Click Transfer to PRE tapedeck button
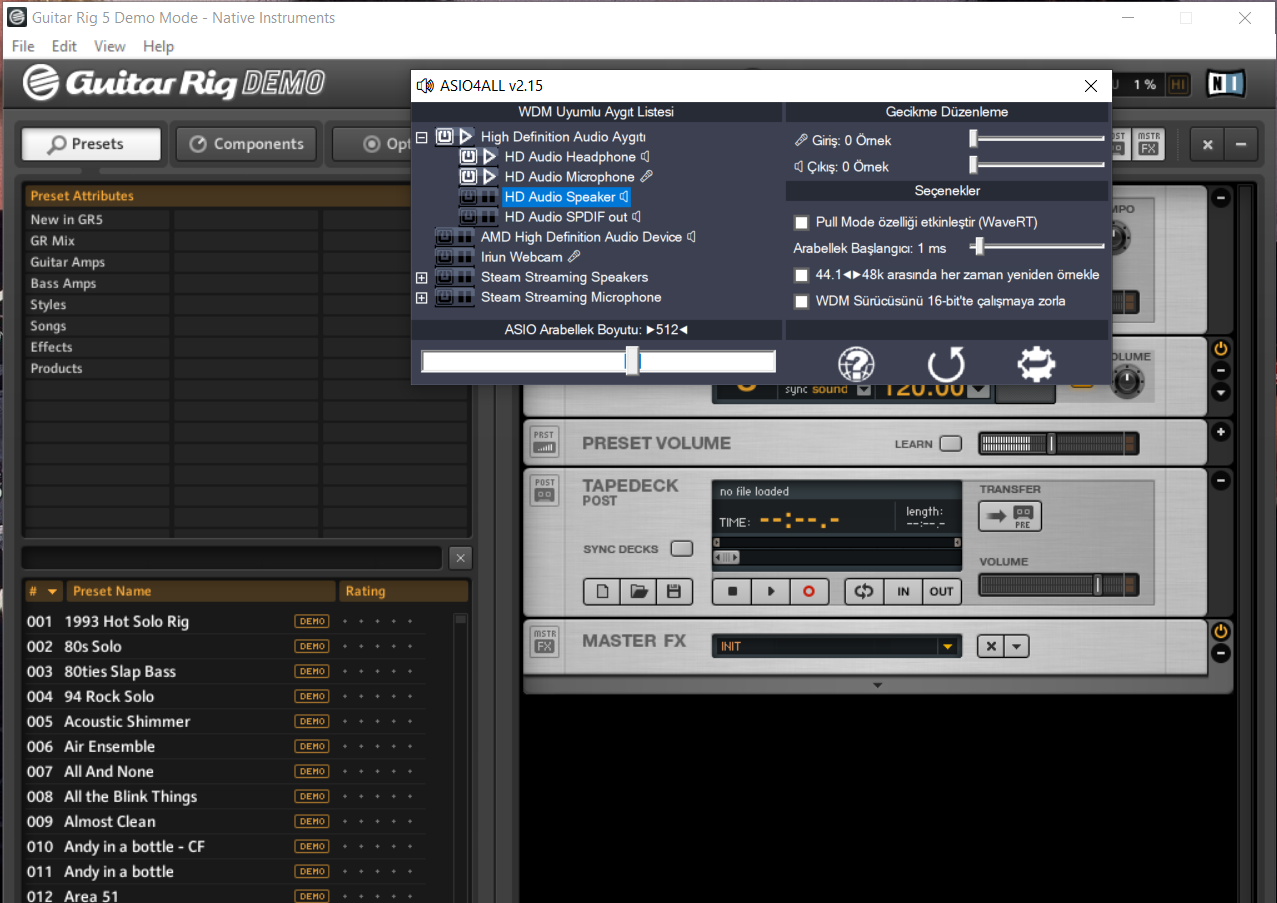 click(1010, 516)
